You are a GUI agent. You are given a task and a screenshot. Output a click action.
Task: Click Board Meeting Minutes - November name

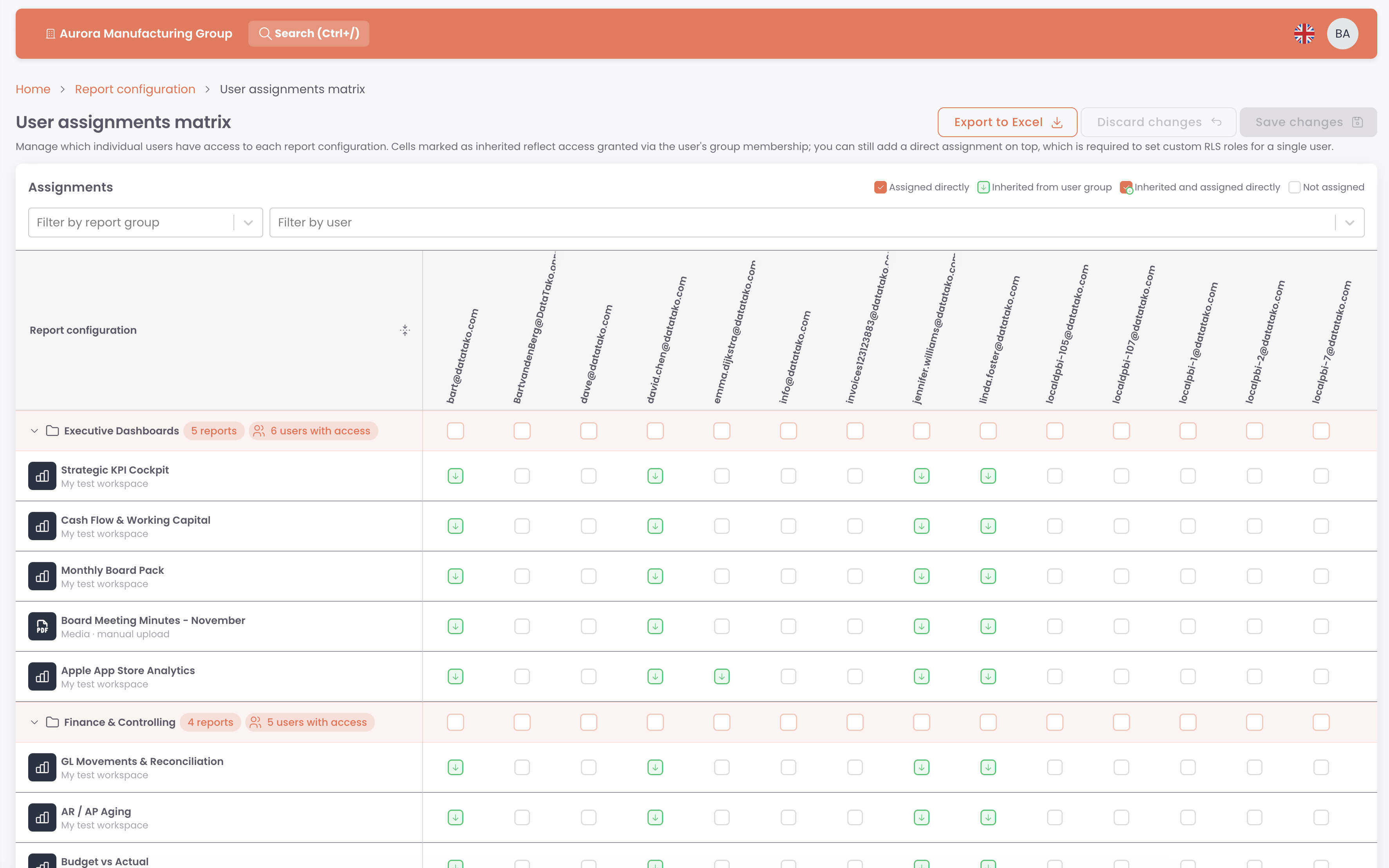(x=153, y=620)
